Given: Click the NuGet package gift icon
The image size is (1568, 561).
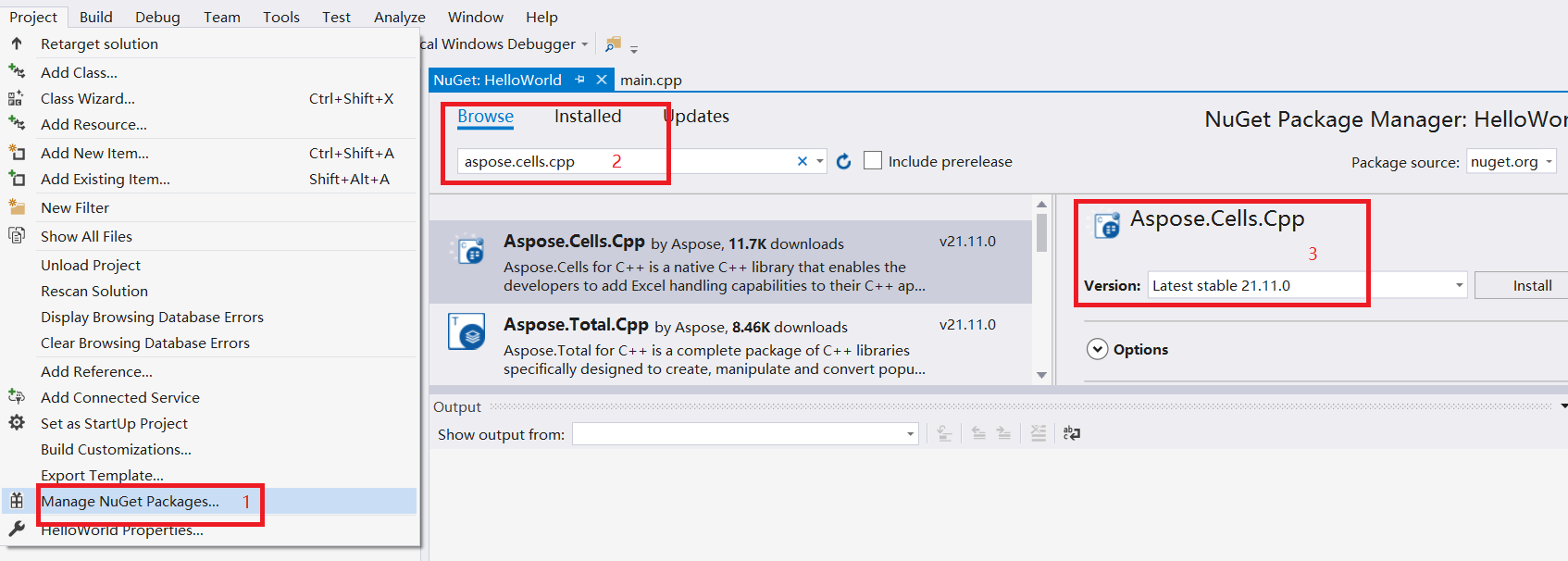Looking at the screenshot, I should [17, 501].
